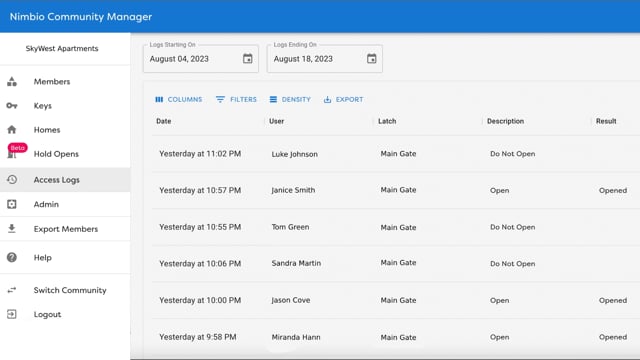This screenshot has height=360, width=640.
Task: Click user 'Miranda Hann'
Action: pyautogui.click(x=296, y=337)
